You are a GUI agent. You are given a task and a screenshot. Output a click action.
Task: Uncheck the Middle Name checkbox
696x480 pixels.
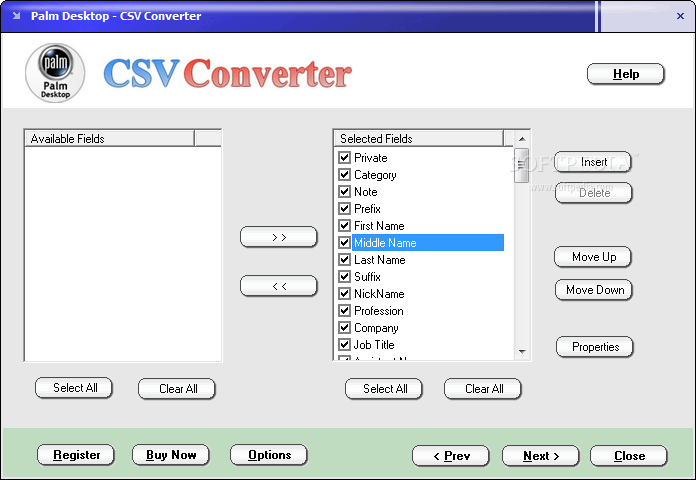click(x=344, y=242)
